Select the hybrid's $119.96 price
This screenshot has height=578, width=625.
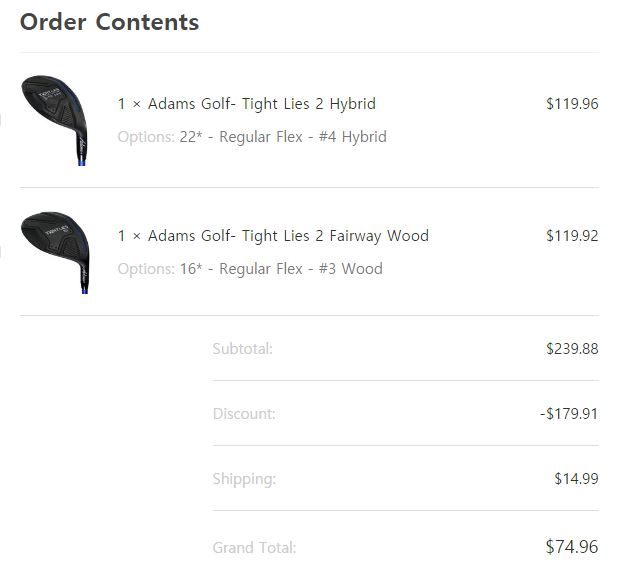tap(572, 104)
